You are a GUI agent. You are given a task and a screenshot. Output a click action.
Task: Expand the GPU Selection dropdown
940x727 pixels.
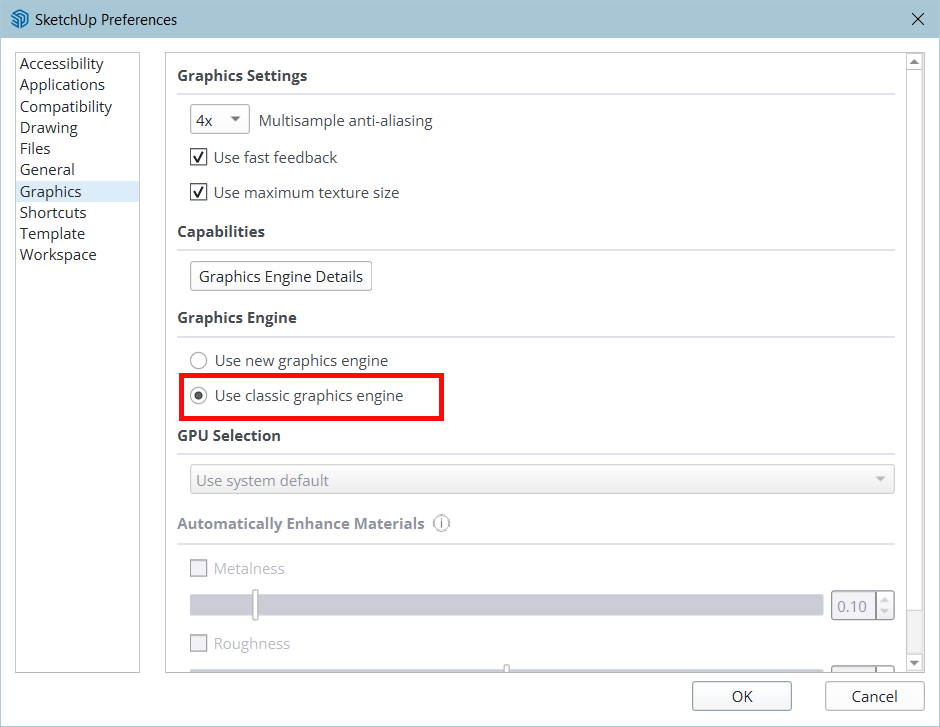coord(542,479)
